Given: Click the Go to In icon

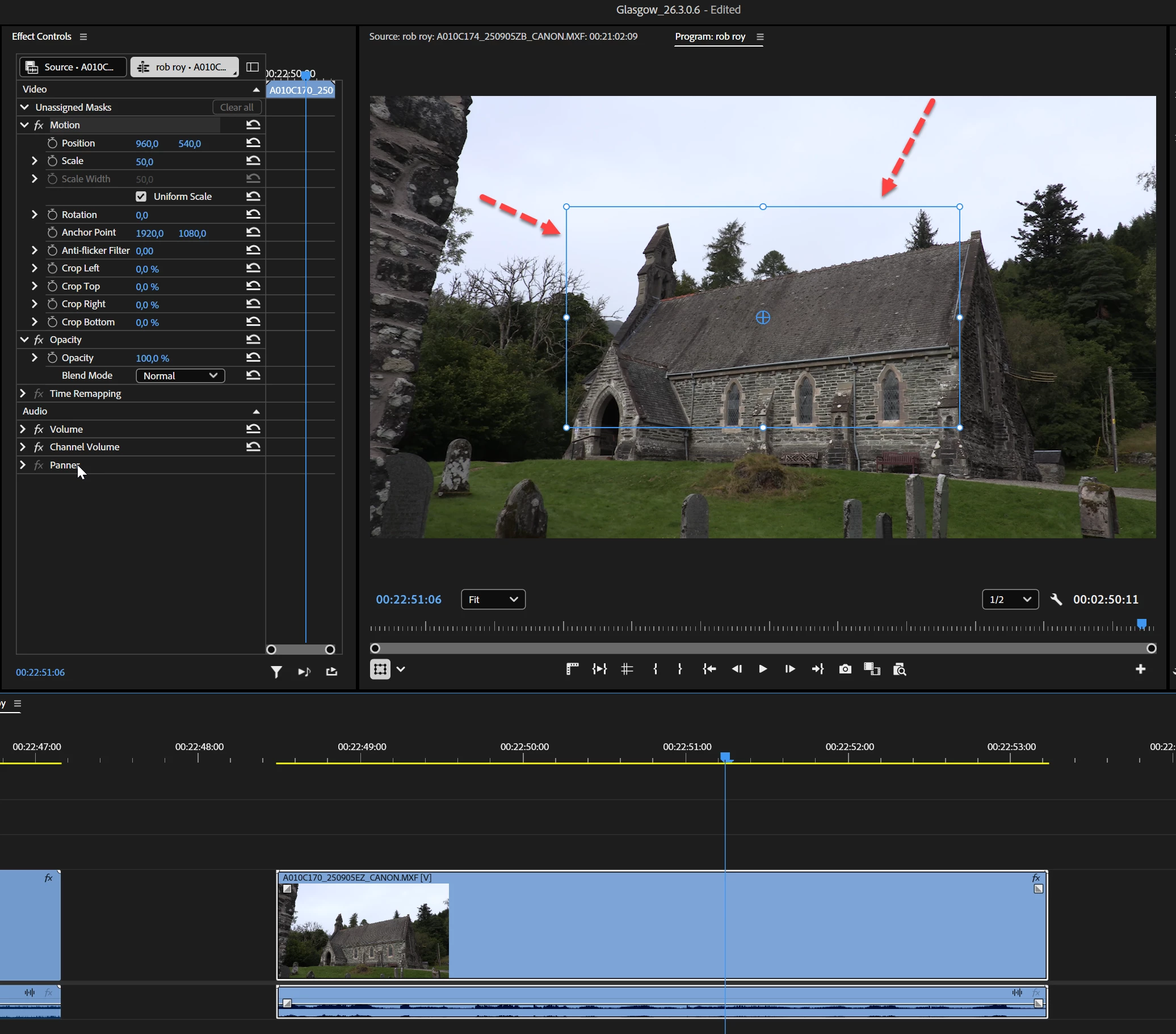Looking at the screenshot, I should click(709, 669).
